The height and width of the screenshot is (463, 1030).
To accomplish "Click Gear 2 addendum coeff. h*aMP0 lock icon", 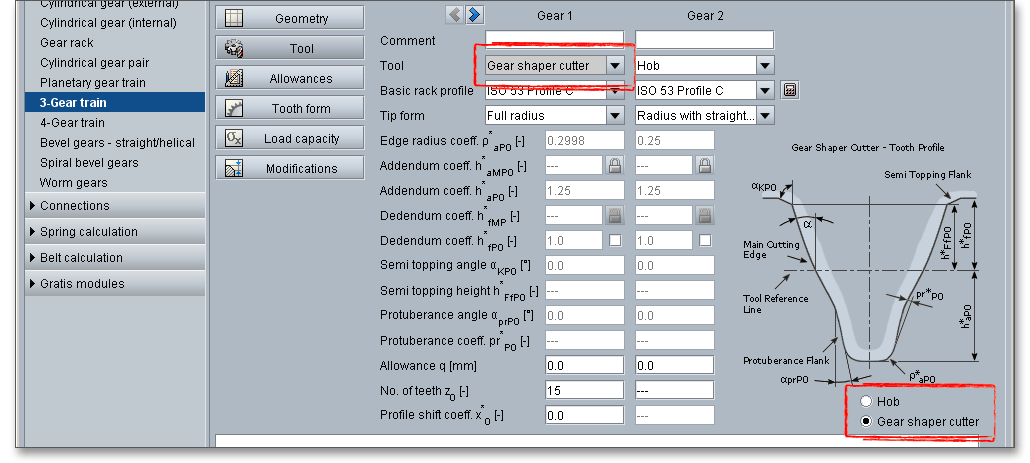I will tap(705, 165).
